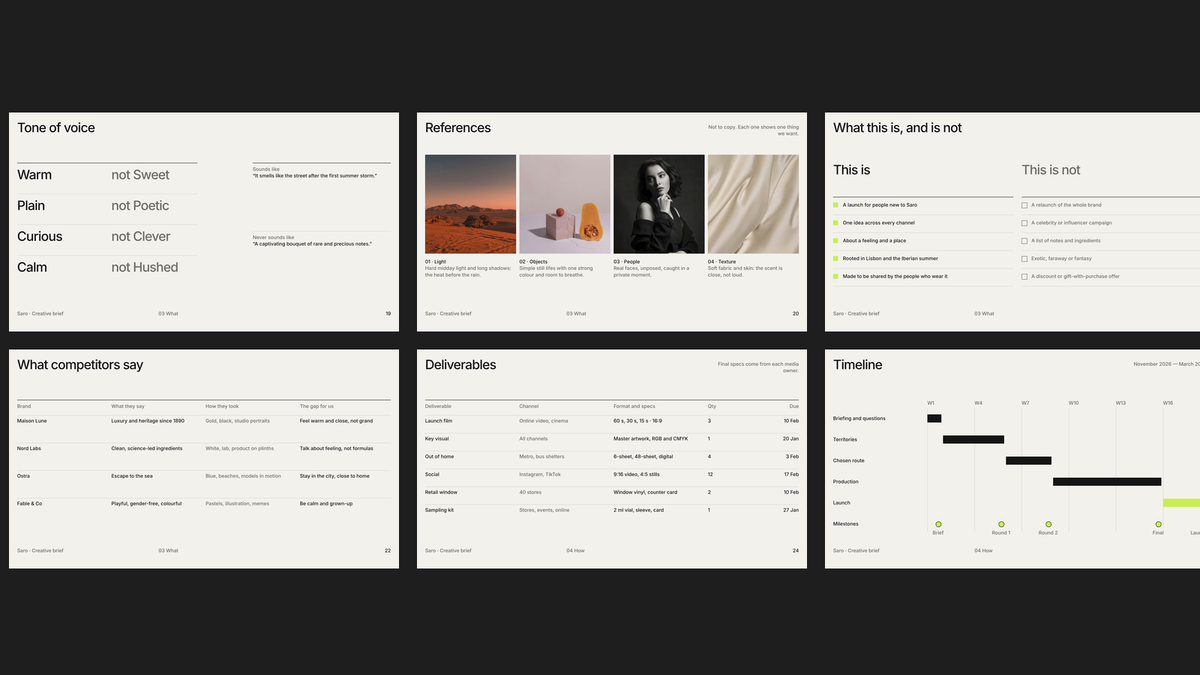This screenshot has width=1200, height=675.
Task: Click 'Instagram, TikTok' channel cell
Action: pos(540,474)
